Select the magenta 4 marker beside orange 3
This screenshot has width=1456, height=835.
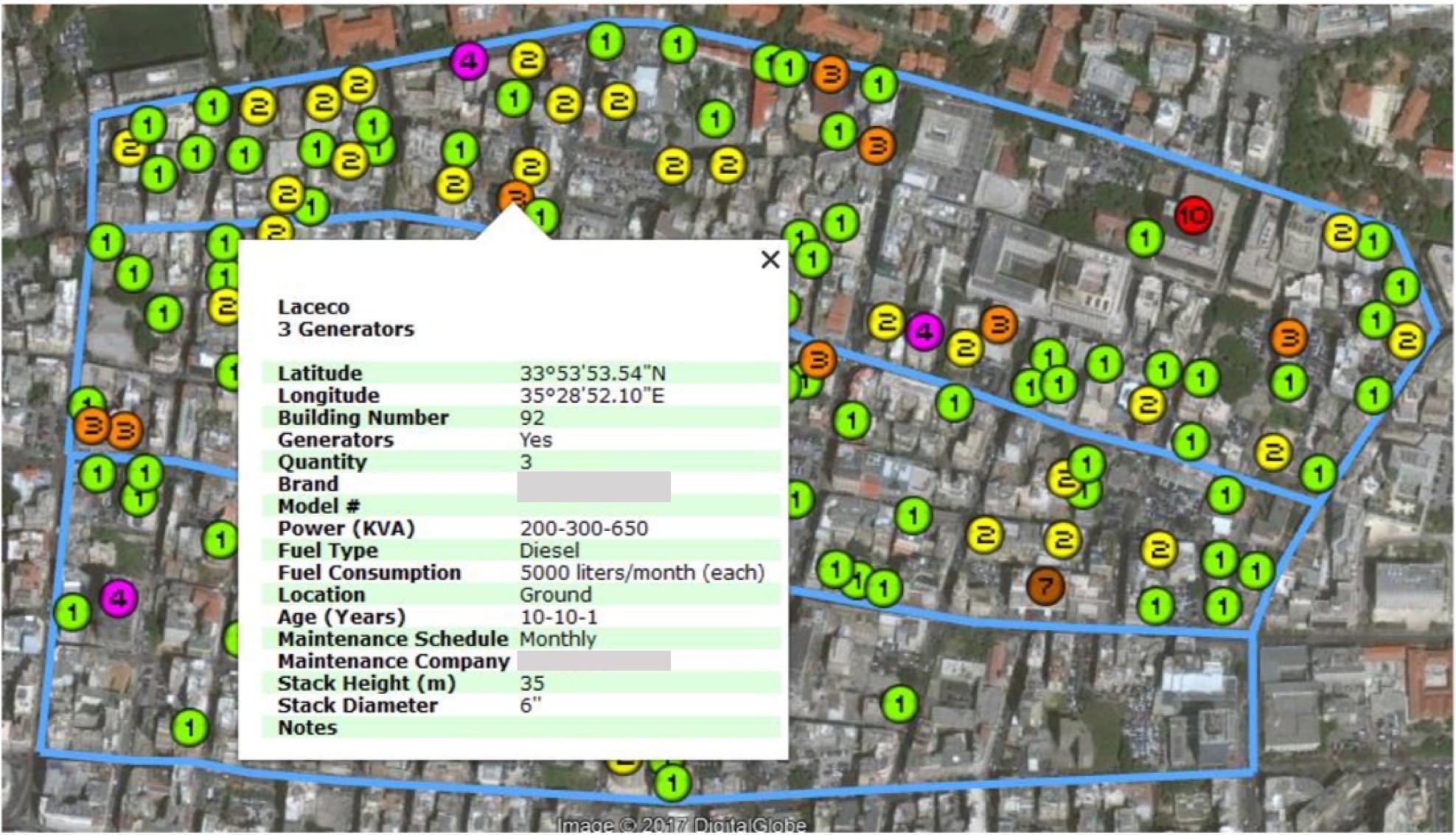[x=924, y=331]
